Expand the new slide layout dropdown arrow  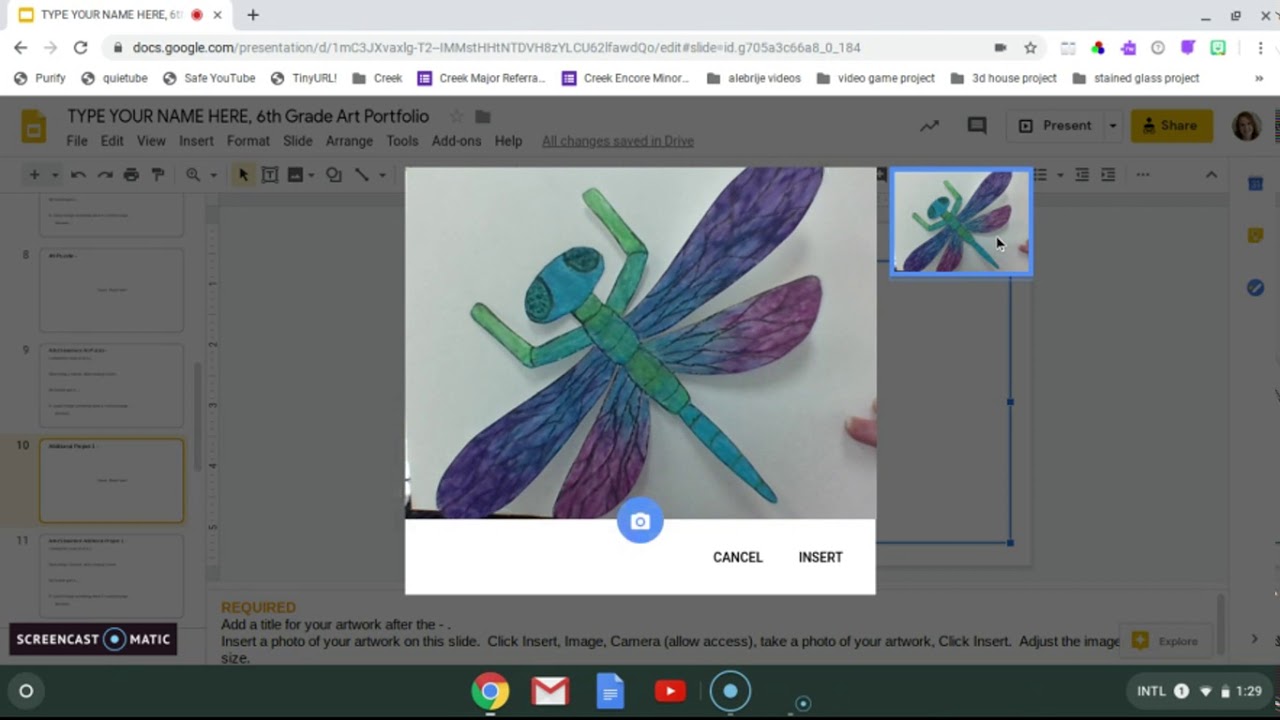point(54,175)
